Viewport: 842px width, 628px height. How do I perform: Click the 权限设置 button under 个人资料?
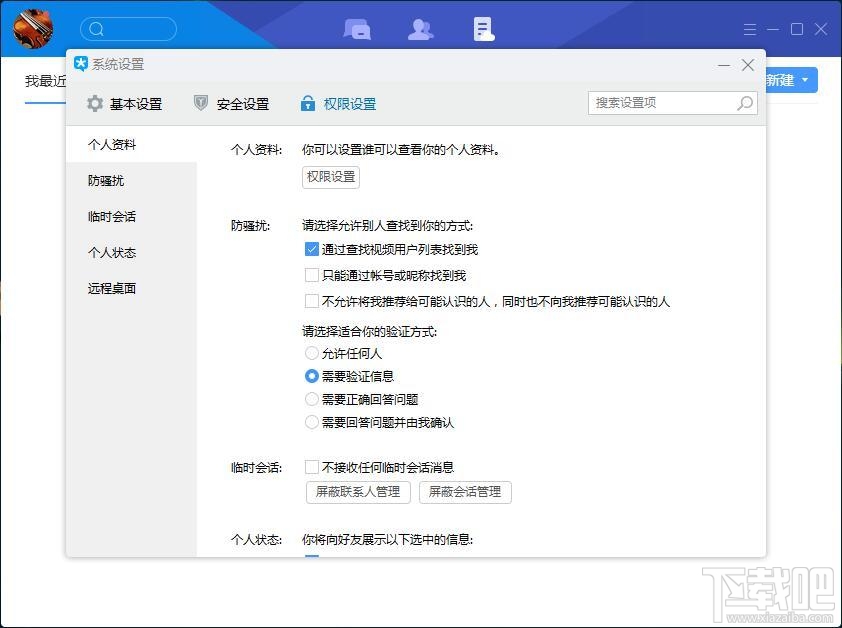coord(330,177)
